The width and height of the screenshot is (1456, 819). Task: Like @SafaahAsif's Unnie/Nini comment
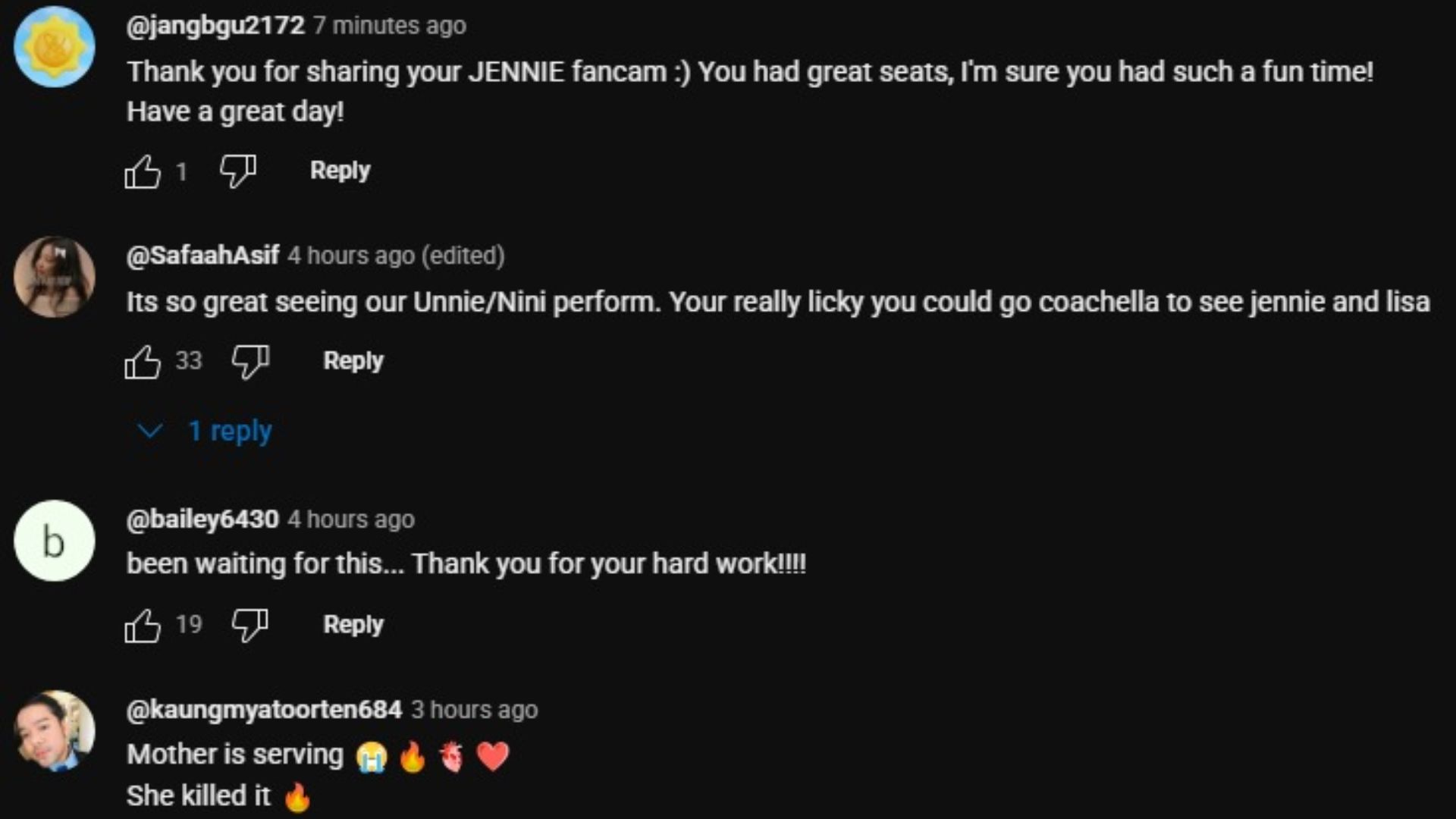pos(143,362)
